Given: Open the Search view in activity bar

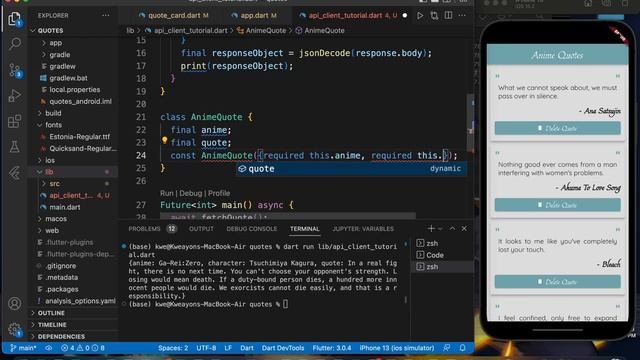Looking at the screenshot, I should (15, 44).
